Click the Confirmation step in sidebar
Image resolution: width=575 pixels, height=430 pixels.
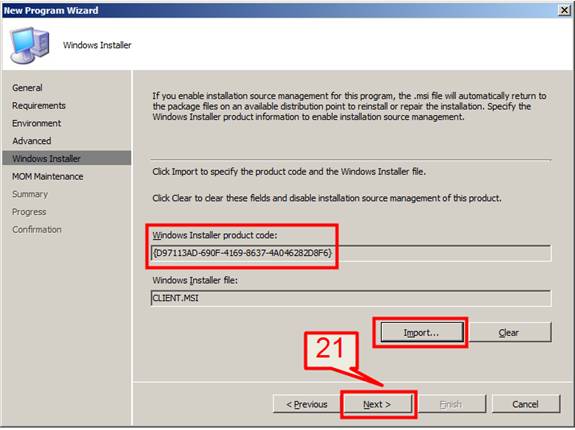37,229
